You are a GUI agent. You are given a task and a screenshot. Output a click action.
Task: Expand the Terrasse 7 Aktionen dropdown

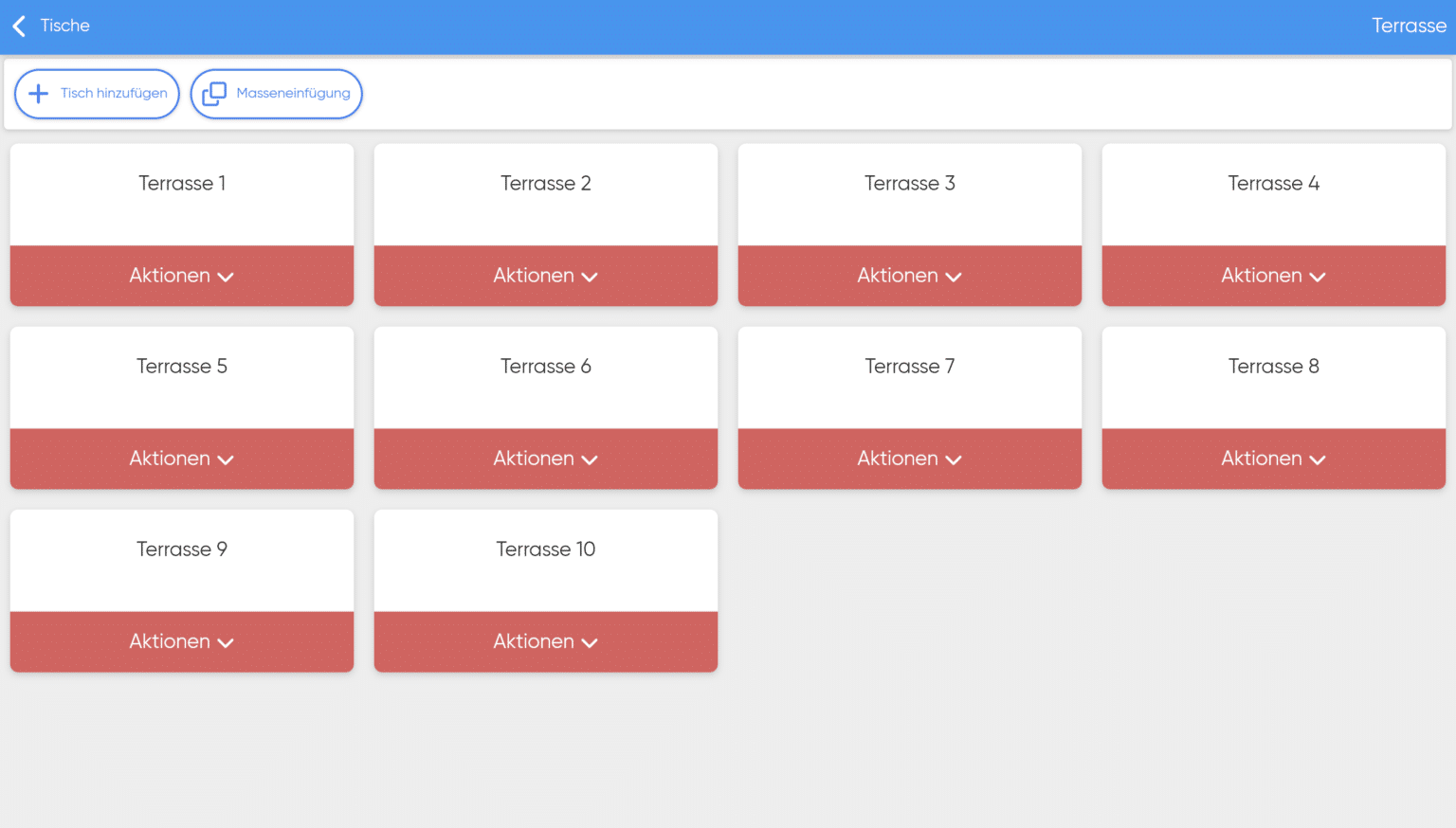[x=909, y=459]
